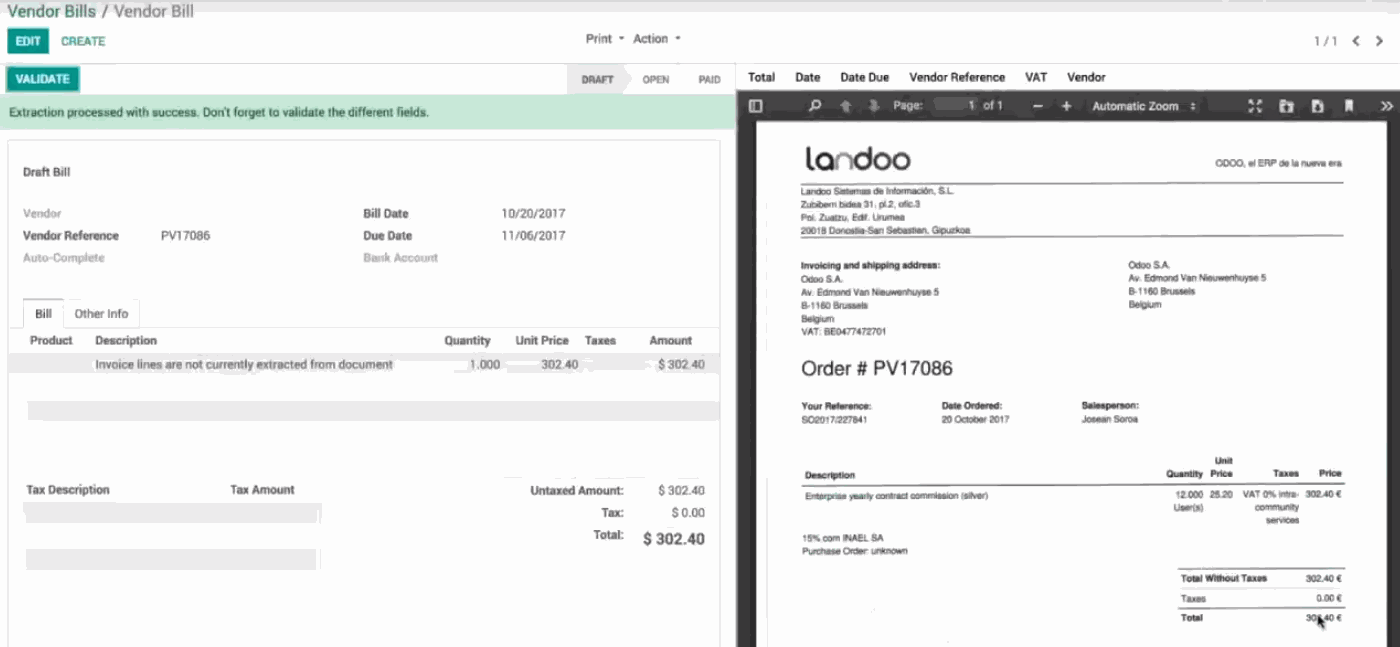Click the Edit button
The height and width of the screenshot is (647, 1400).
[x=28, y=41]
